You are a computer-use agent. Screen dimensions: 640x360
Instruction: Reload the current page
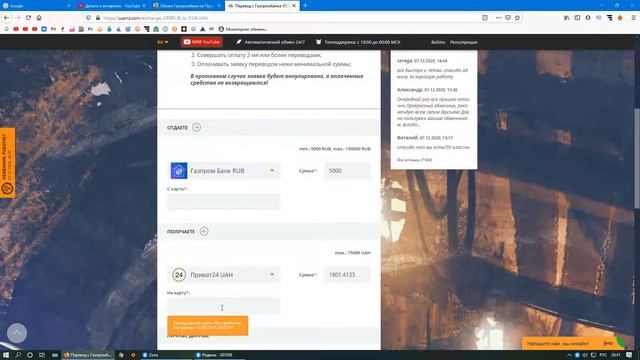coord(28,18)
